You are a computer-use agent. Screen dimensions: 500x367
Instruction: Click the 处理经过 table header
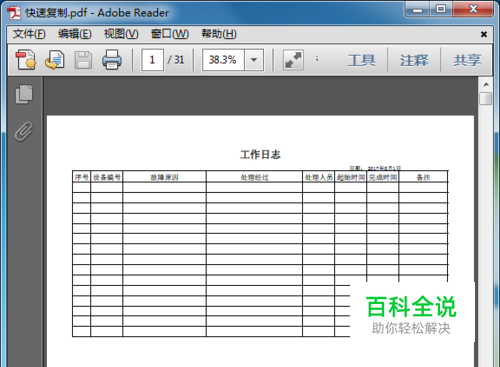tap(254, 177)
